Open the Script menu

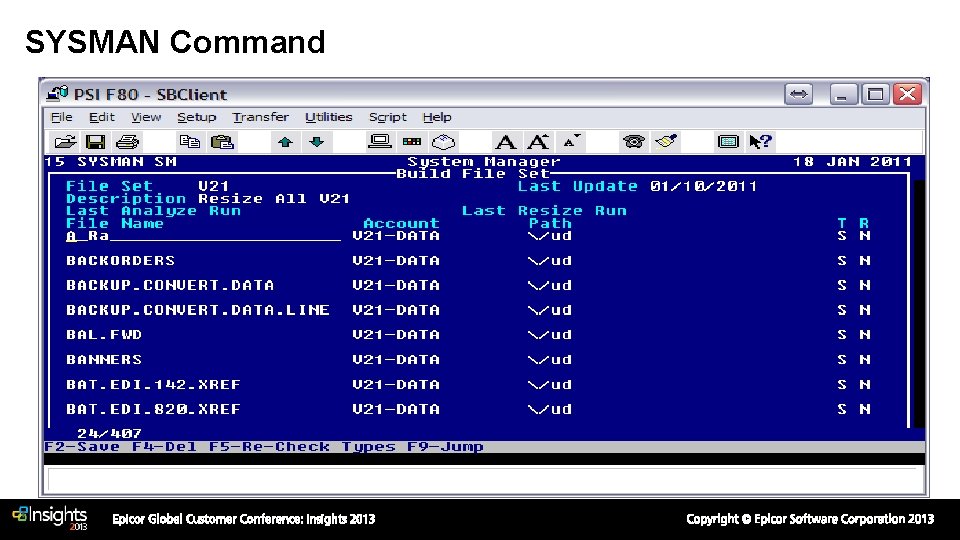pyautogui.click(x=388, y=117)
